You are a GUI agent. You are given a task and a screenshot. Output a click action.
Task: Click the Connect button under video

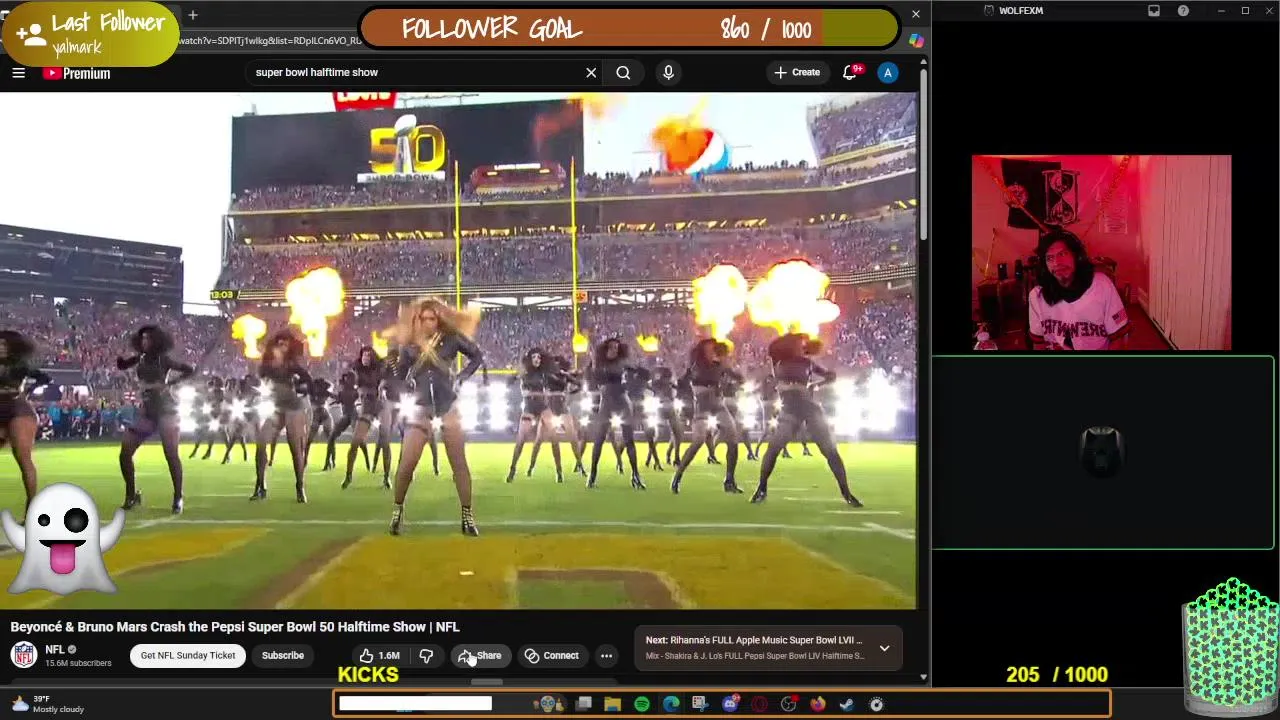tap(552, 656)
